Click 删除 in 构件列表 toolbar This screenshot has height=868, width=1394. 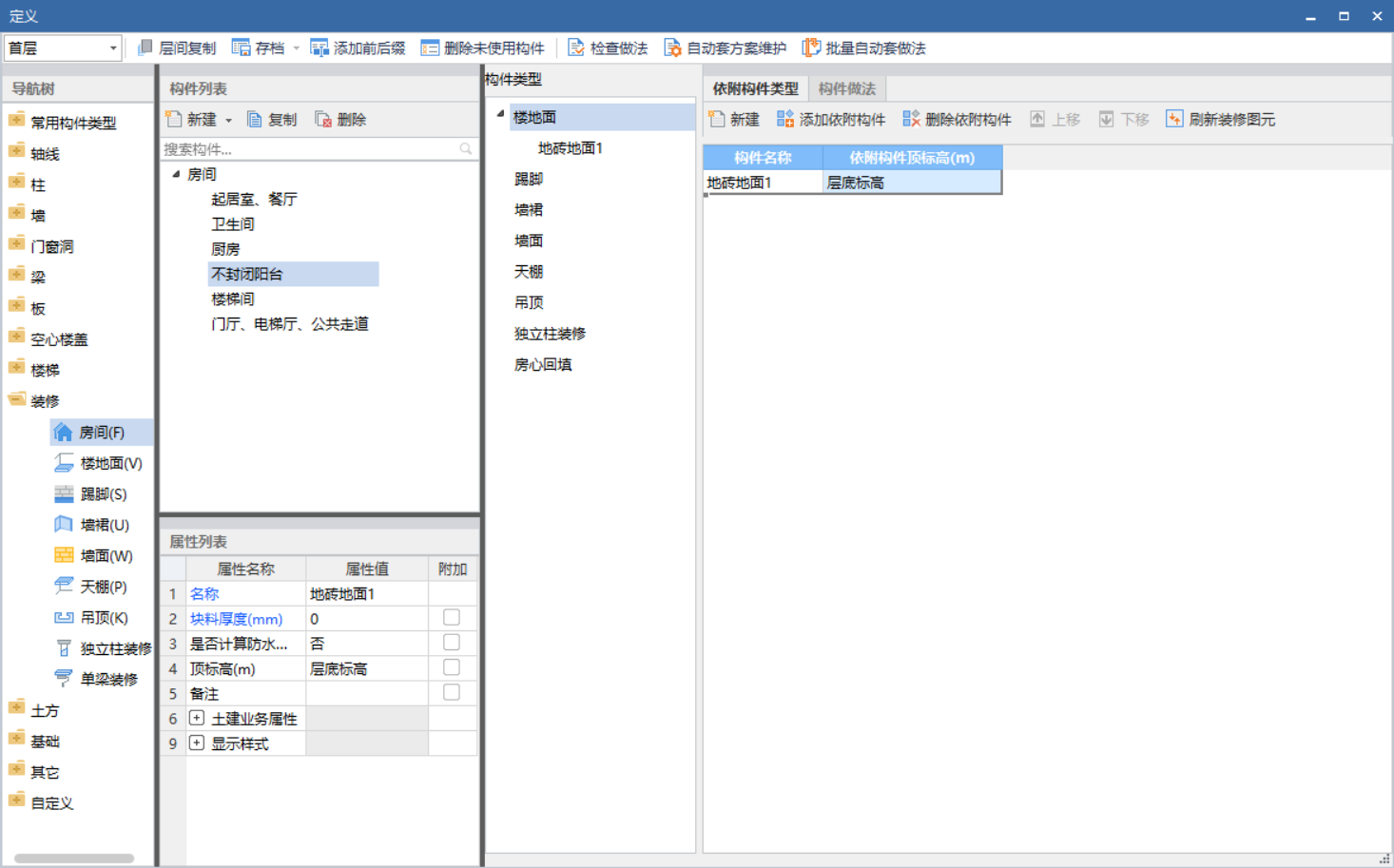pyautogui.click(x=340, y=119)
